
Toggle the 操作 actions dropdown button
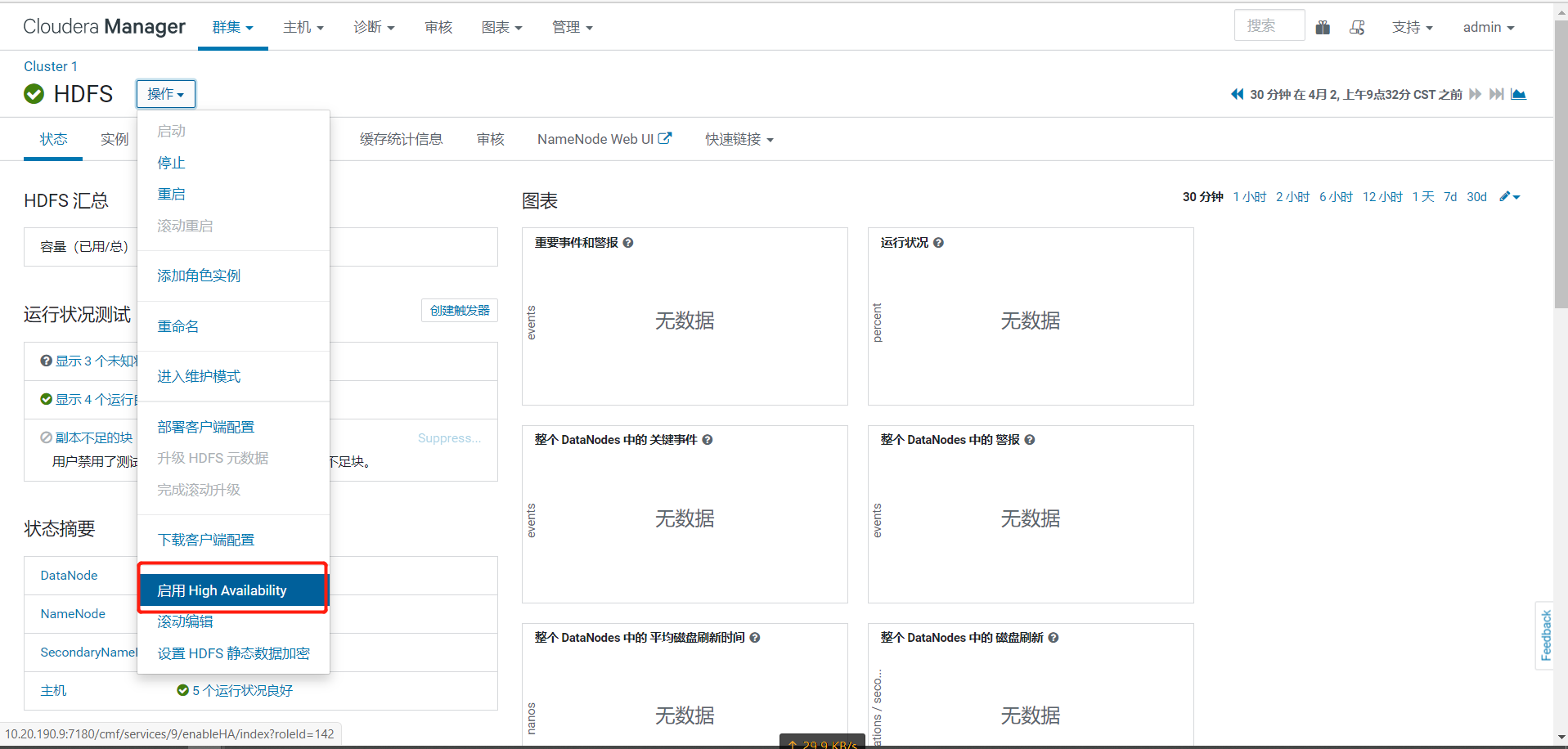[166, 94]
